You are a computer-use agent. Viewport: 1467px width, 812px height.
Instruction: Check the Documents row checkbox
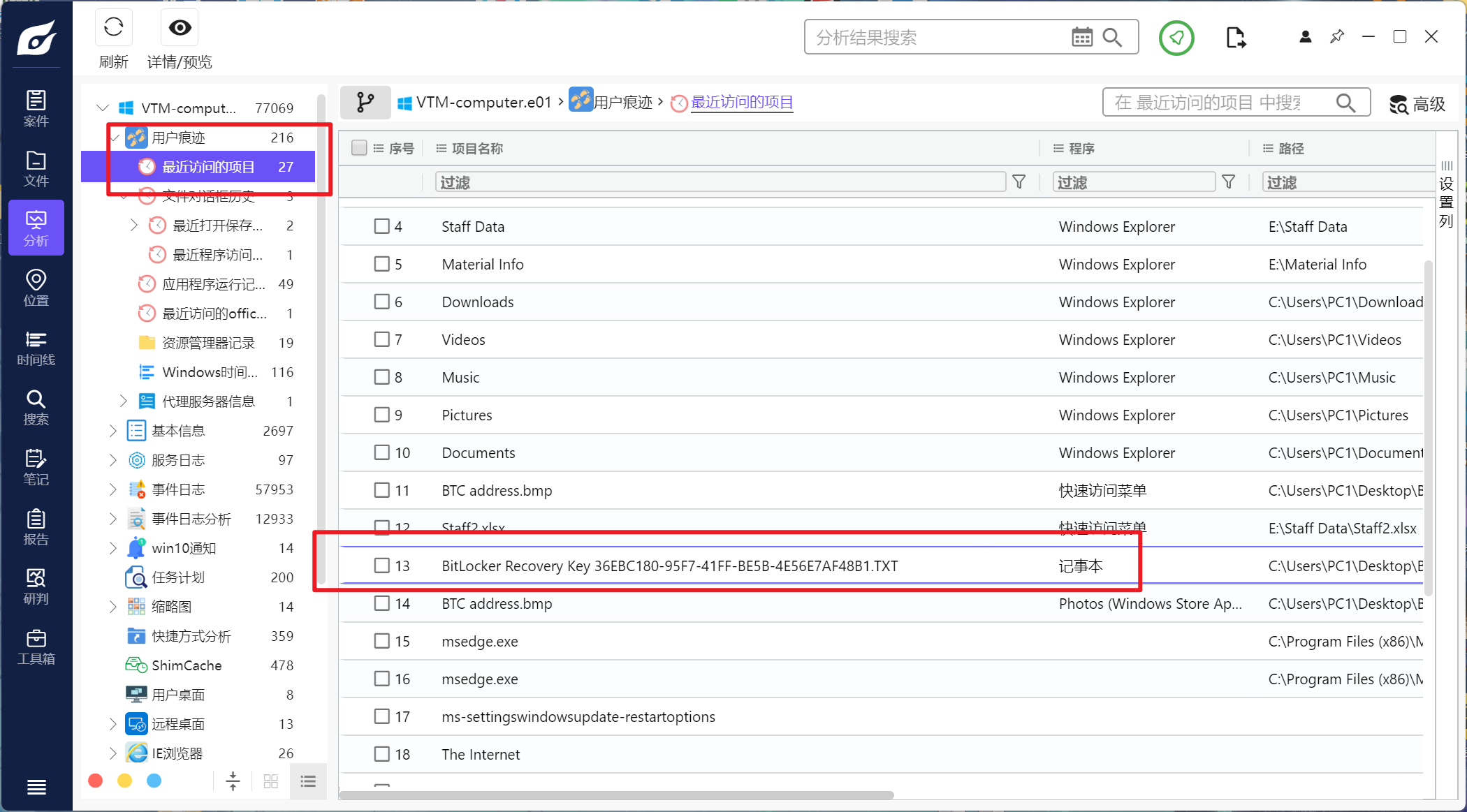point(381,452)
